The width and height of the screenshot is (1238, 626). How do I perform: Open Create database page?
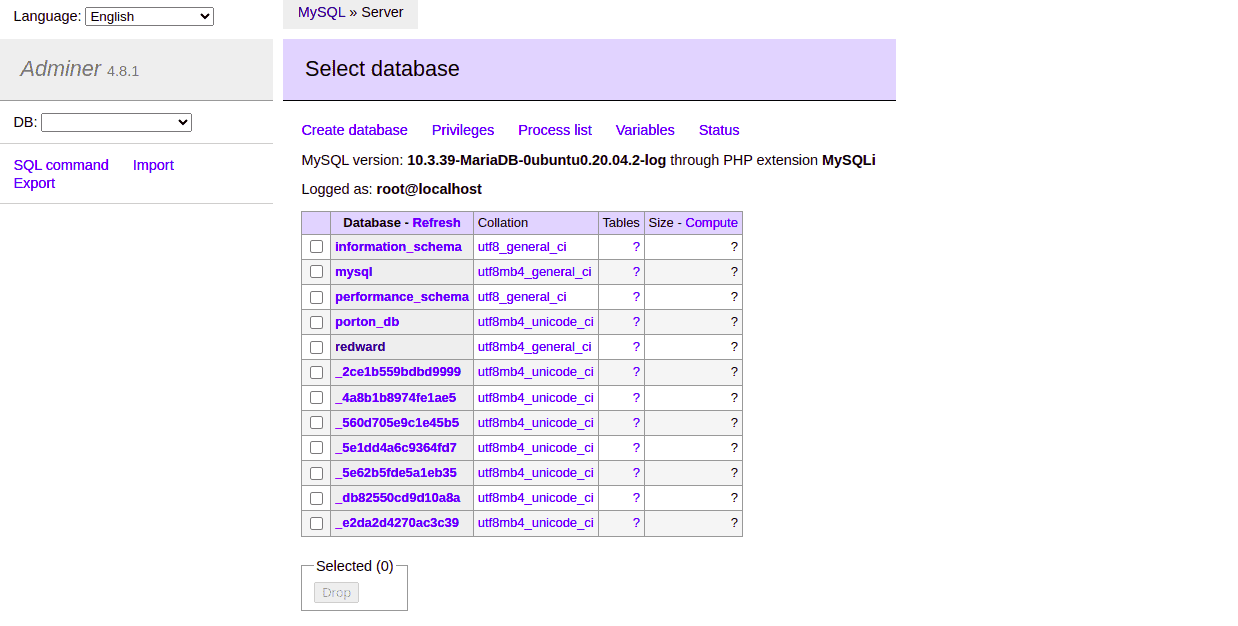click(354, 130)
